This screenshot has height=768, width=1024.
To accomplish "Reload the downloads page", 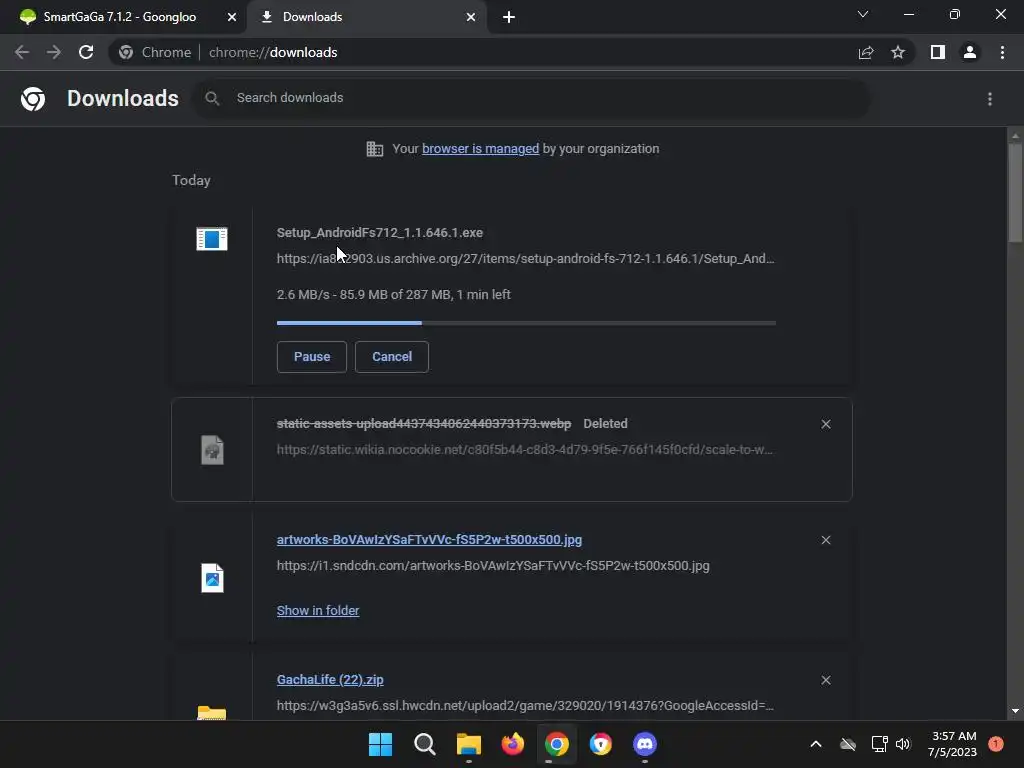I will 86,52.
